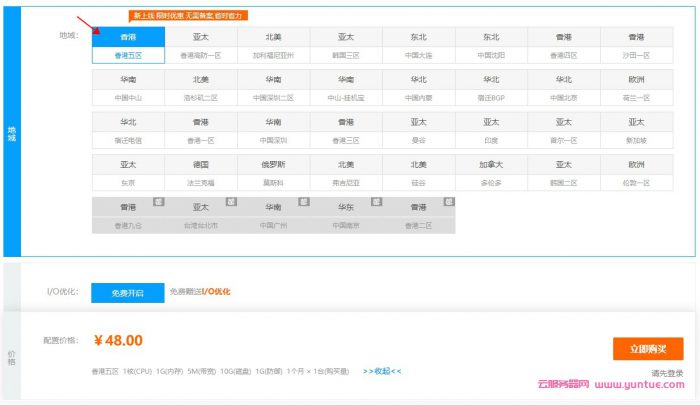Choose the 香港一区 region
700x405 pixels.
pos(201,130)
